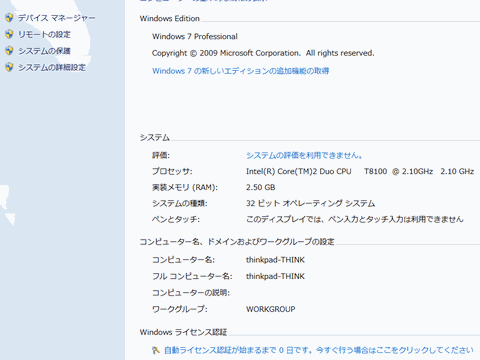The height and width of the screenshot is (360, 480).
Task: Click the フル コンピューター名: label
Action: tap(192, 276)
